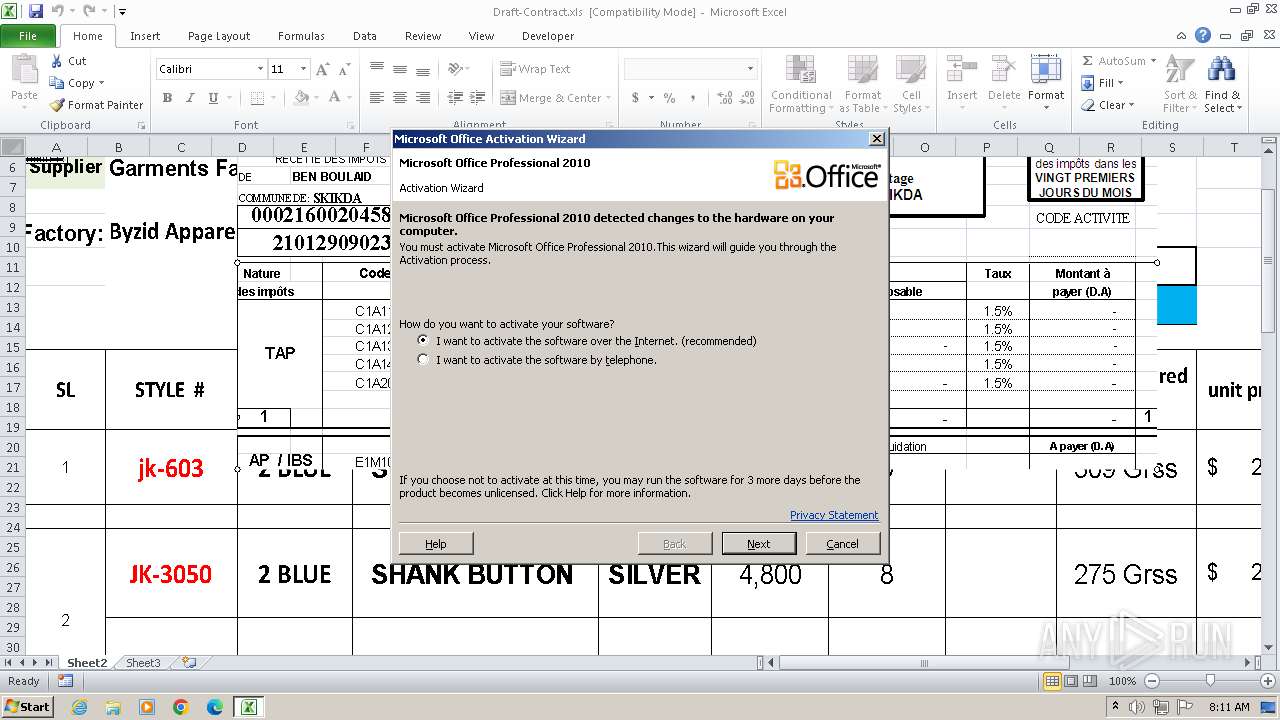Switch to Sheet3 worksheet tab
This screenshot has width=1280, height=720.
(x=143, y=662)
